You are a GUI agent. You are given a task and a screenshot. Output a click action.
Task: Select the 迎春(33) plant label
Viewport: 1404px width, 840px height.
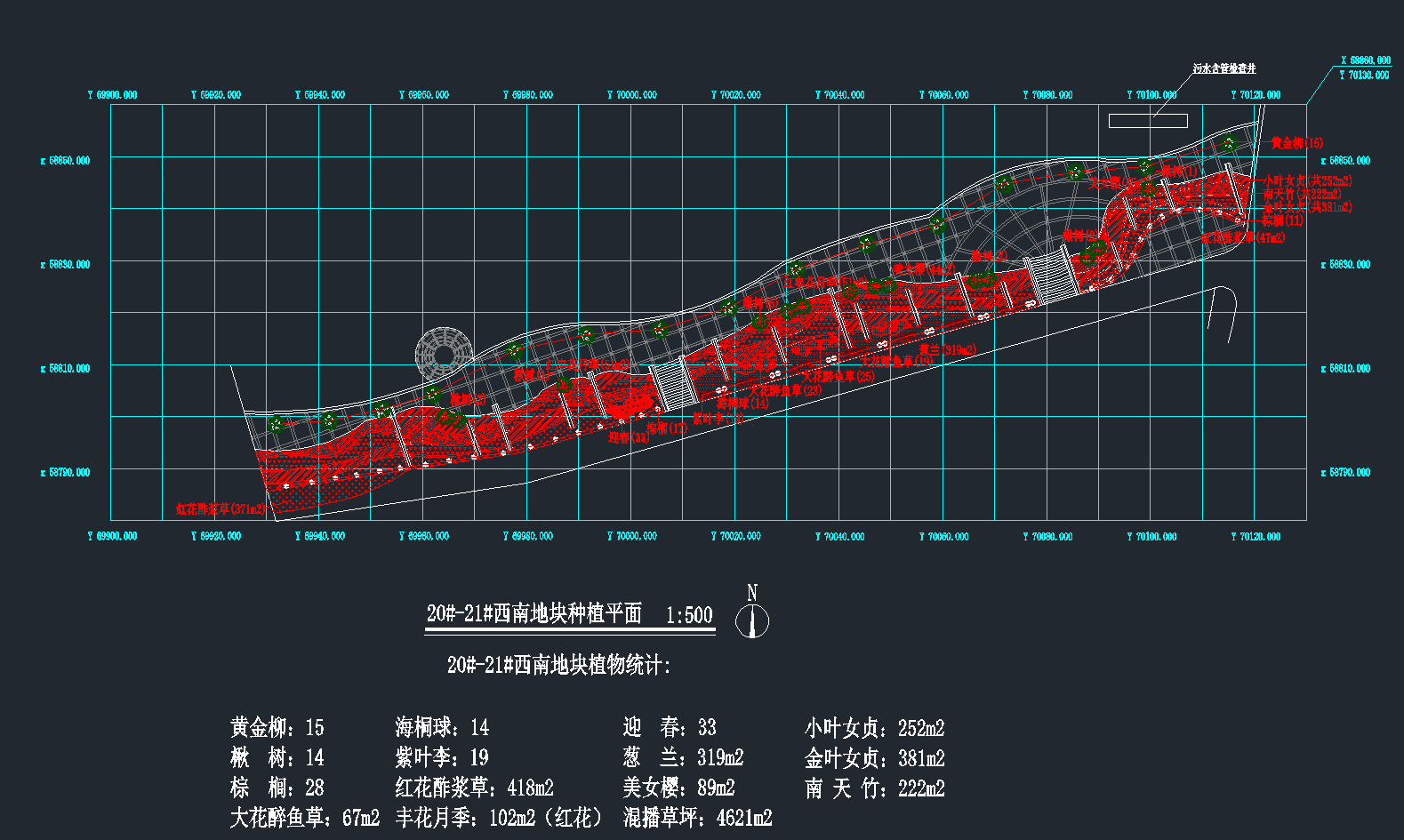pyautogui.click(x=629, y=437)
